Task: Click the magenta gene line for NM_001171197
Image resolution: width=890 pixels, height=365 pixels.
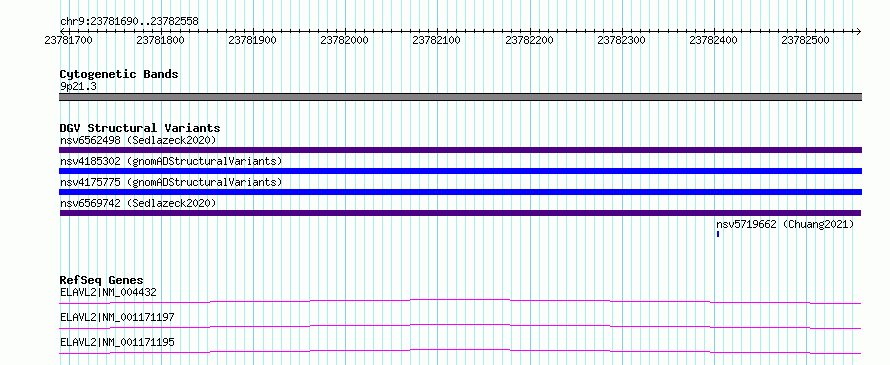Action: [x=461, y=326]
